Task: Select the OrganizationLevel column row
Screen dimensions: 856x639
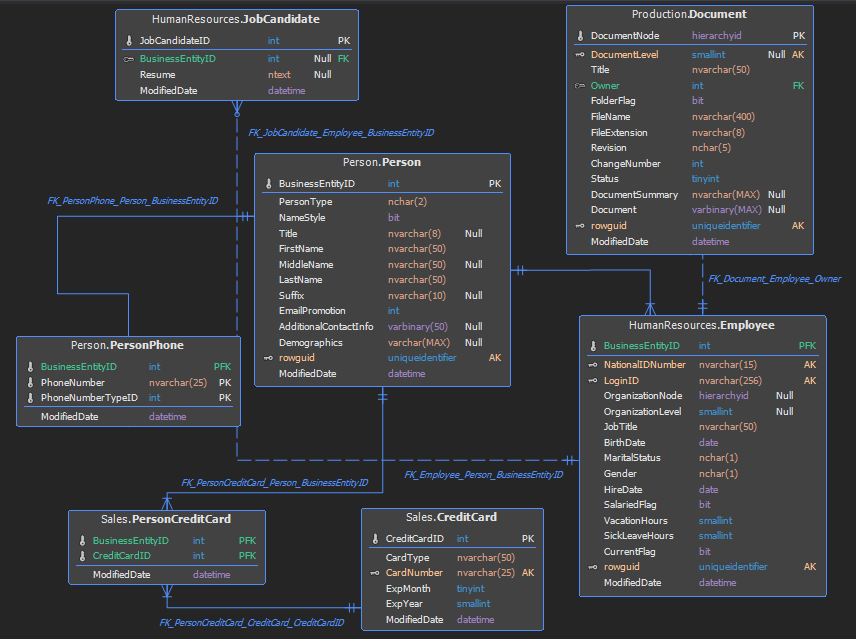Action: [702, 412]
